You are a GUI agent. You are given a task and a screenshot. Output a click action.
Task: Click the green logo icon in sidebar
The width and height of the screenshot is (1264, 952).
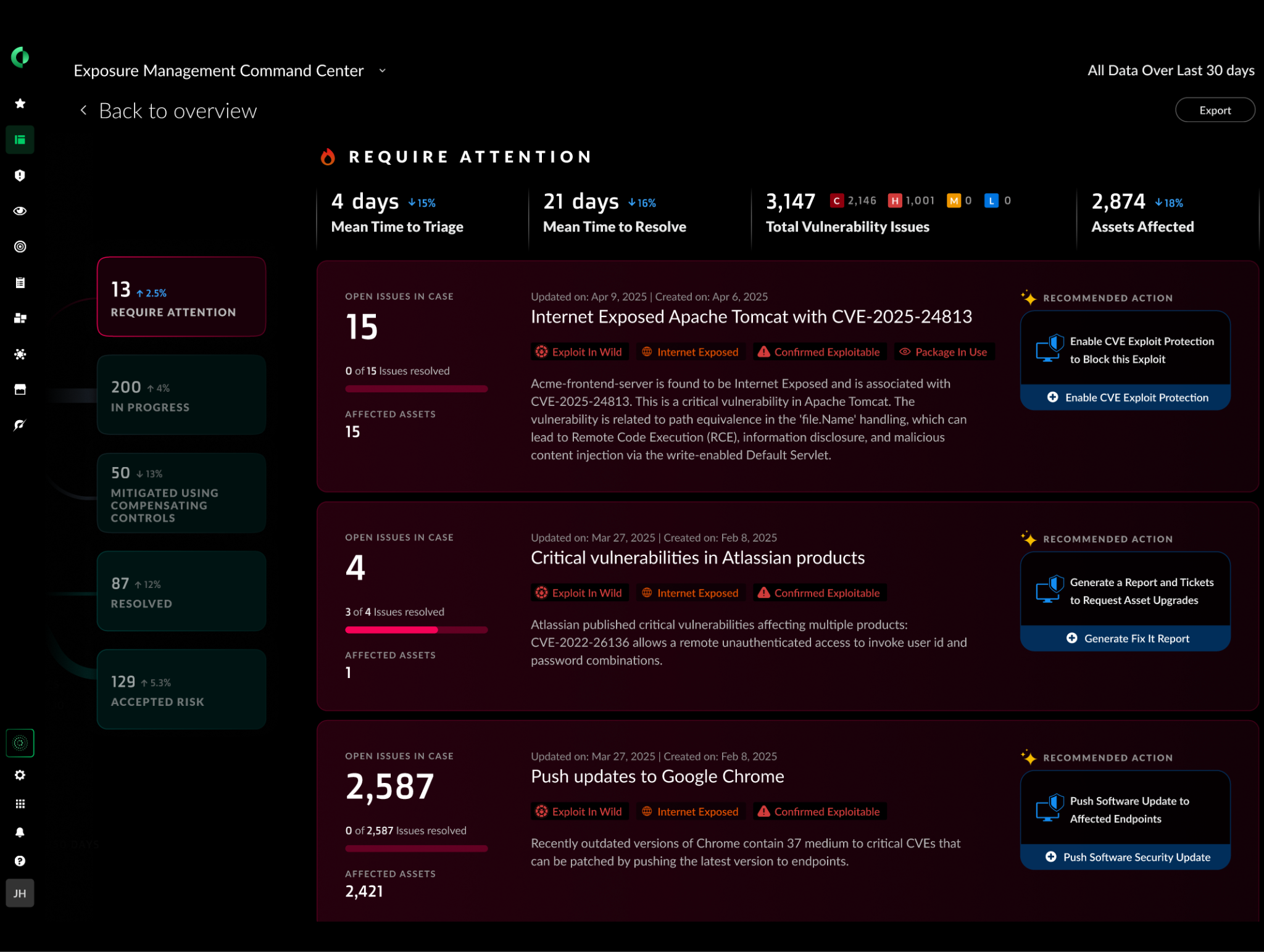point(20,57)
